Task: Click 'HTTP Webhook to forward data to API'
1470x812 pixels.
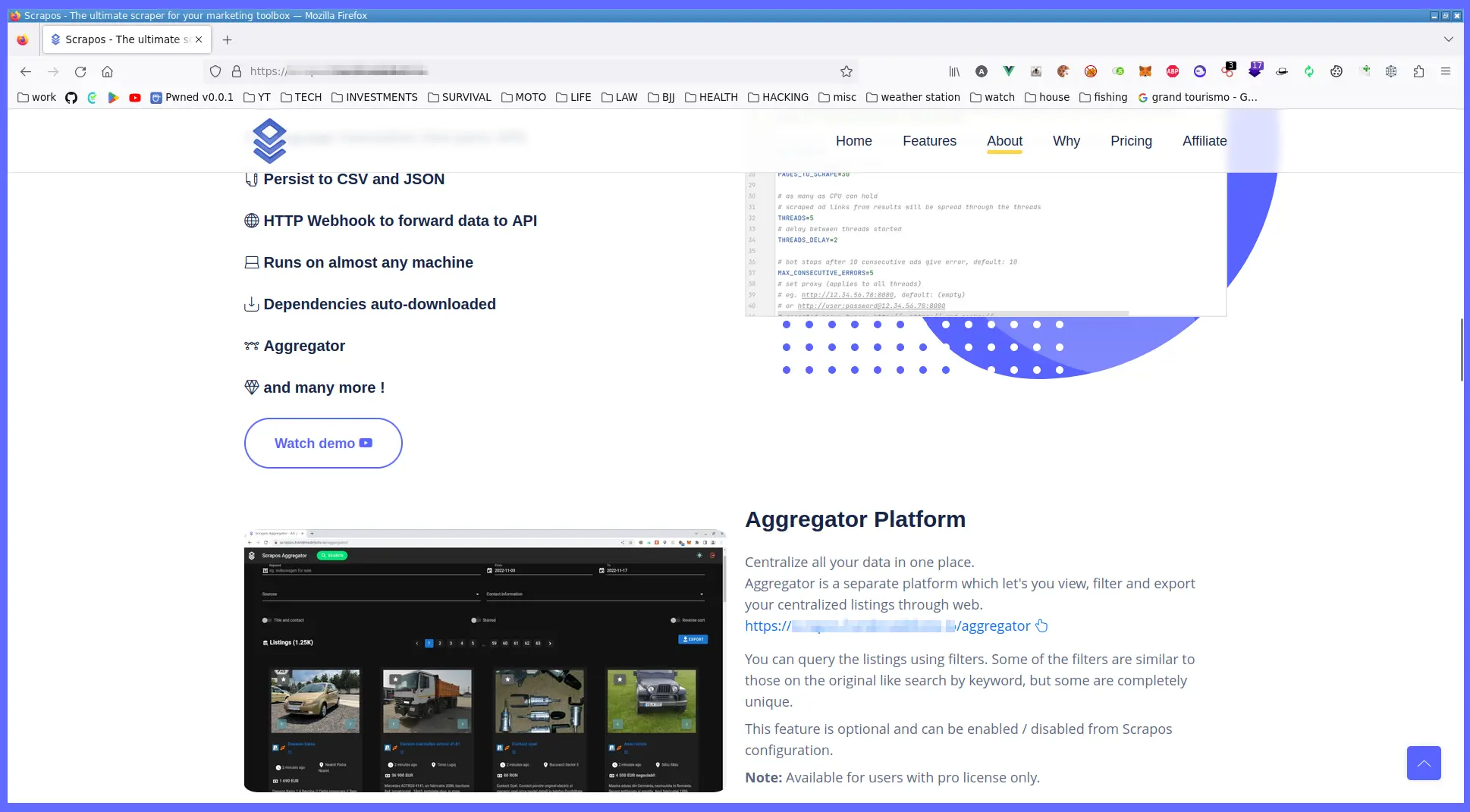Action: [400, 221]
